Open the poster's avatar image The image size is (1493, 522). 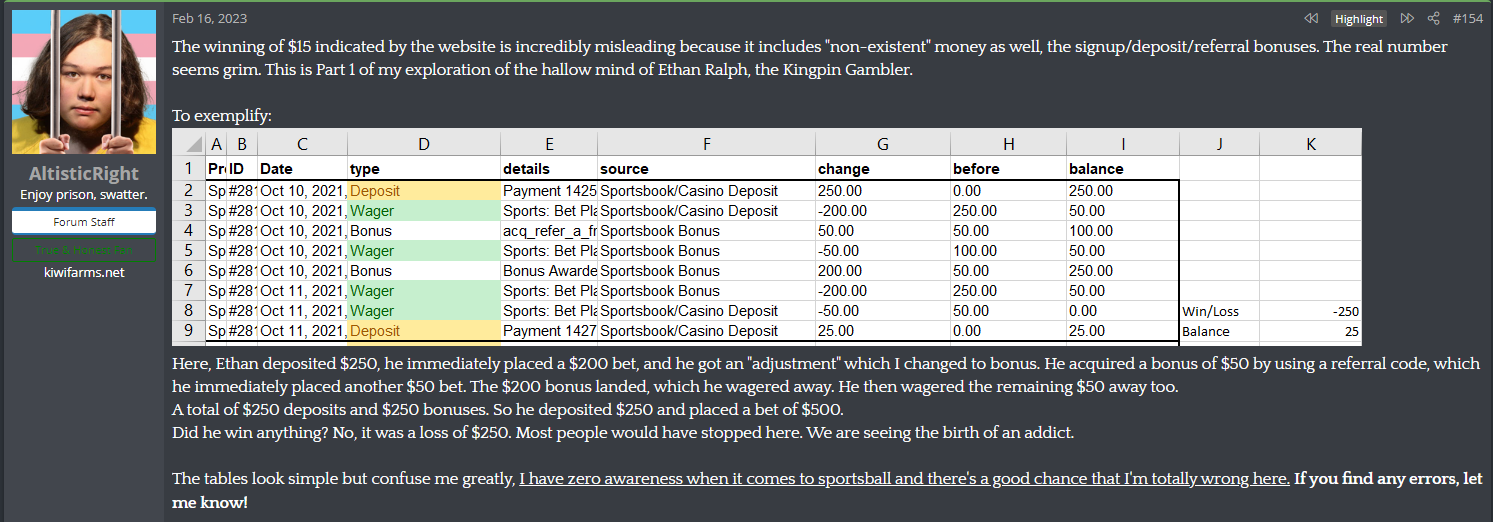(x=83, y=82)
